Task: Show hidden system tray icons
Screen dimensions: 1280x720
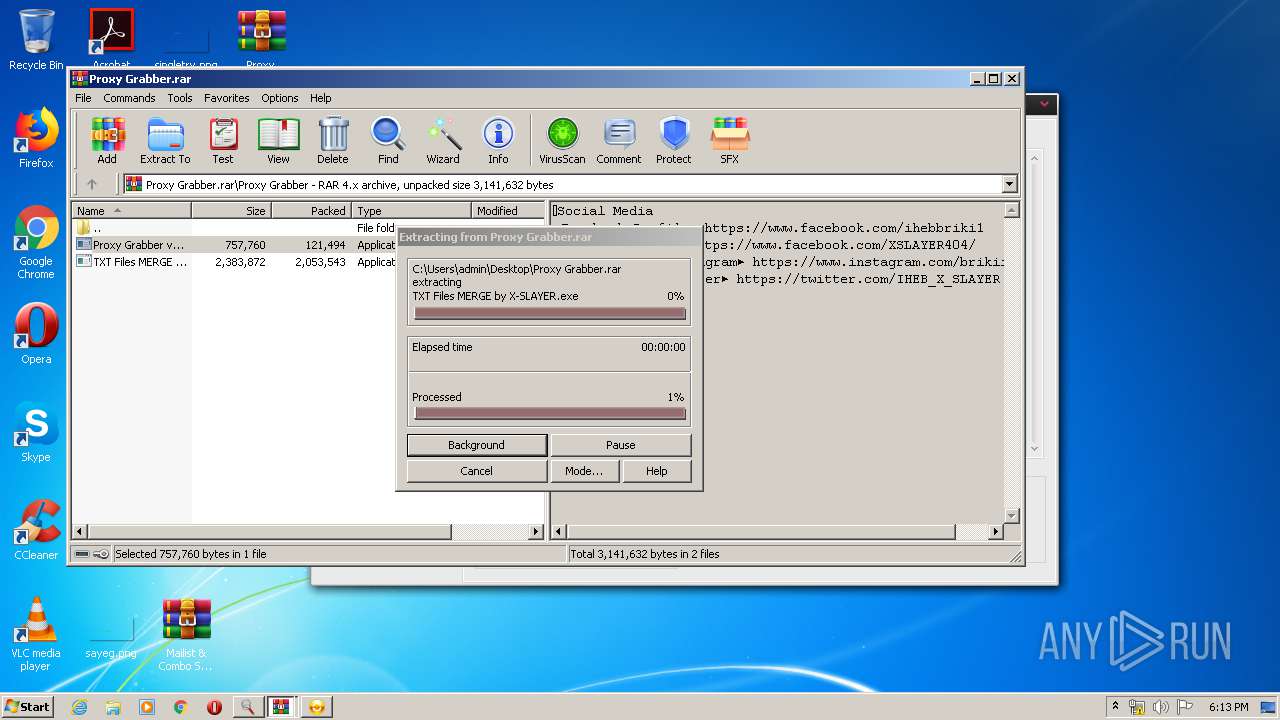Action: coord(1115,707)
